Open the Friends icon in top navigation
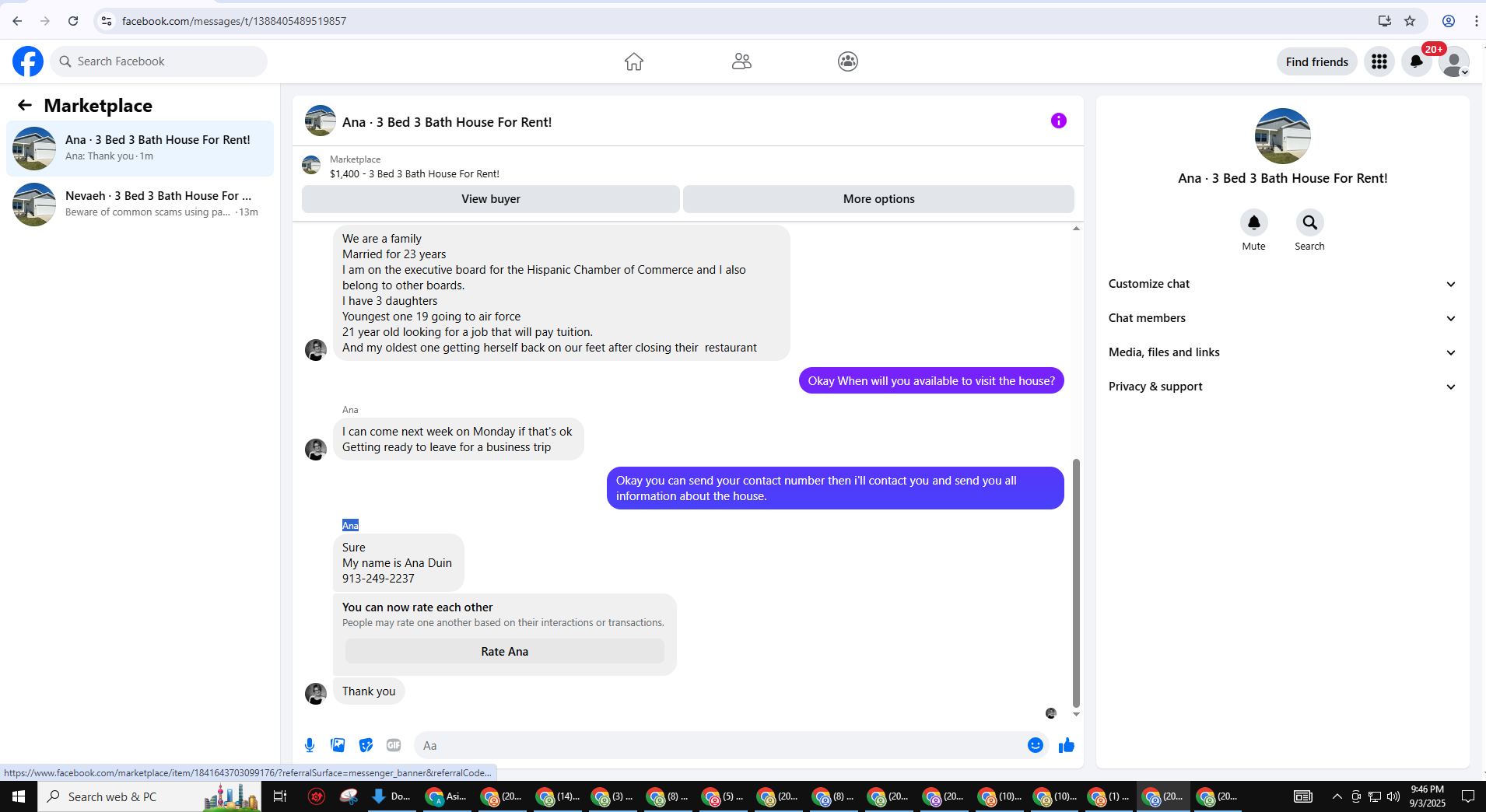This screenshot has height=812, width=1486. coord(741,61)
